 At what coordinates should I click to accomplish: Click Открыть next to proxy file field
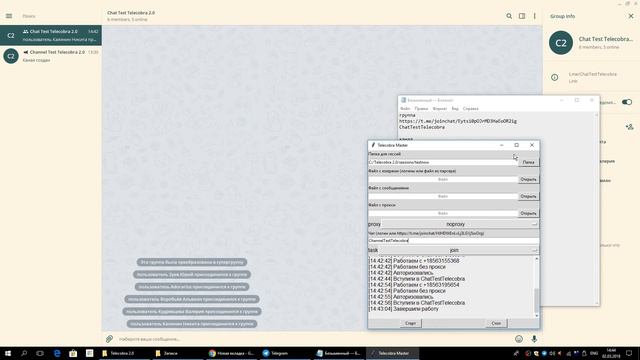point(528,213)
